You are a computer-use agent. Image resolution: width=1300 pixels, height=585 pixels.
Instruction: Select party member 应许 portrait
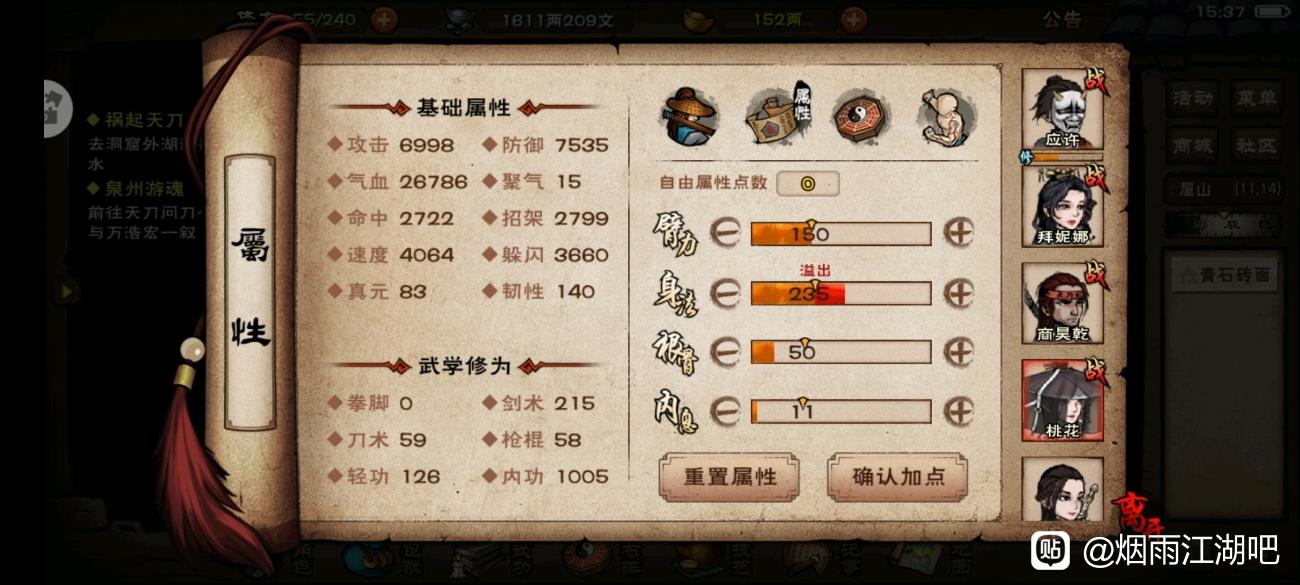[x=1062, y=111]
